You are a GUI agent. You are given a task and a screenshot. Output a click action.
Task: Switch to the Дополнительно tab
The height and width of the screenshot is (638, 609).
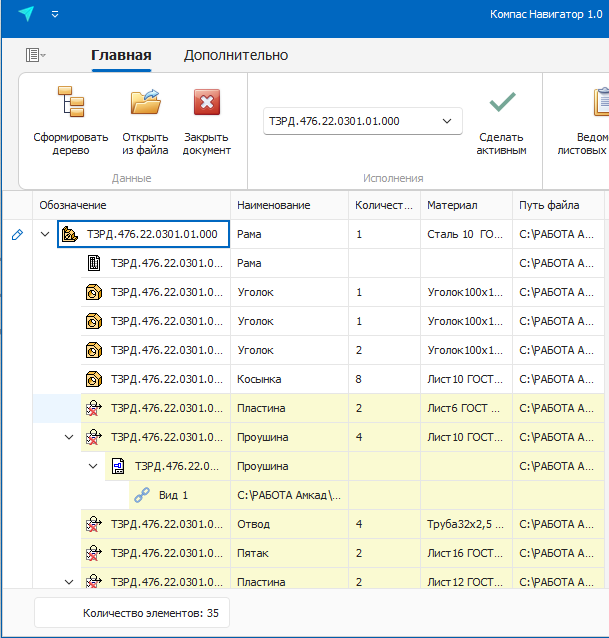tap(236, 55)
